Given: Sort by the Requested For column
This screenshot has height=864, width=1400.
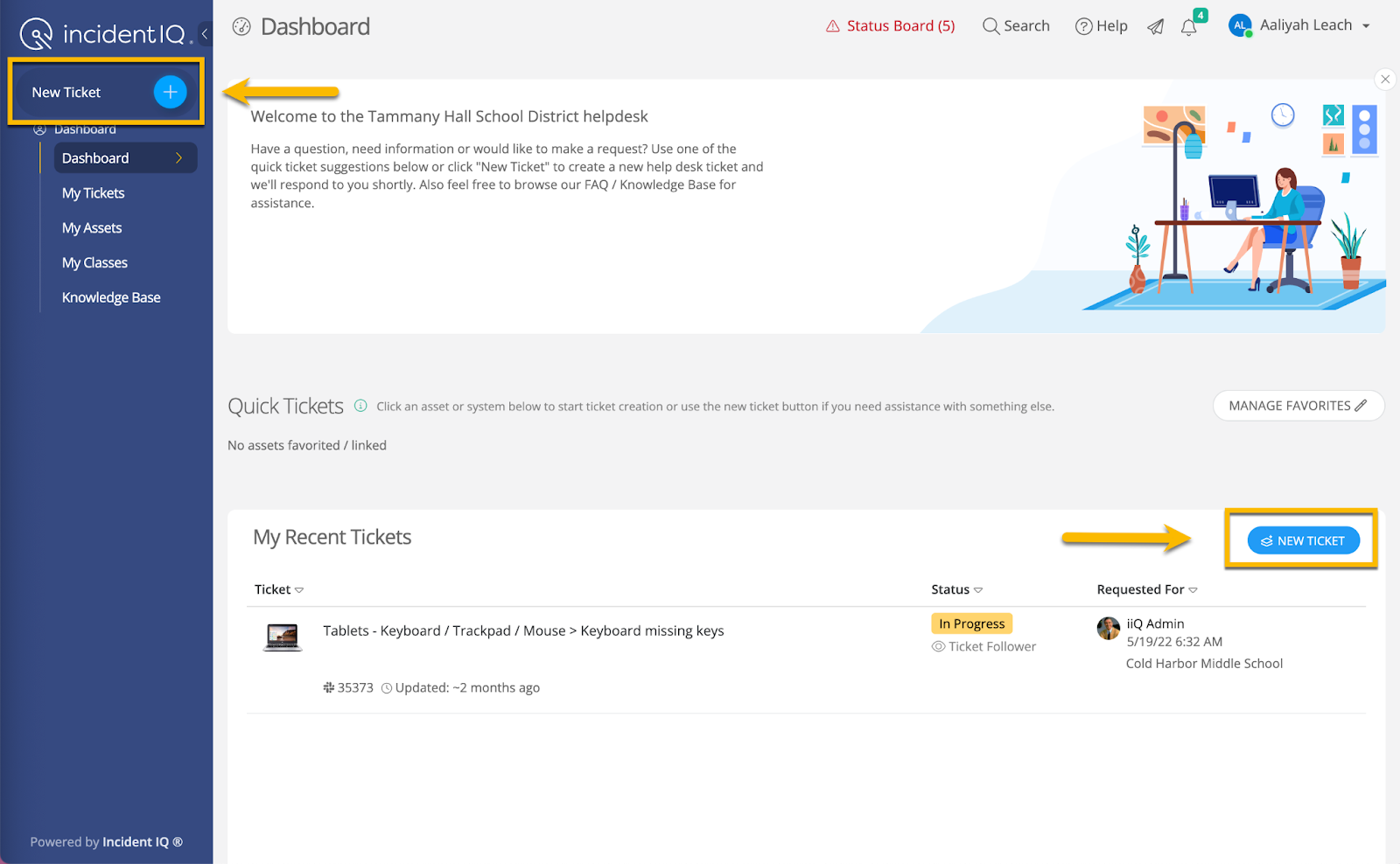Looking at the screenshot, I should [x=1147, y=589].
